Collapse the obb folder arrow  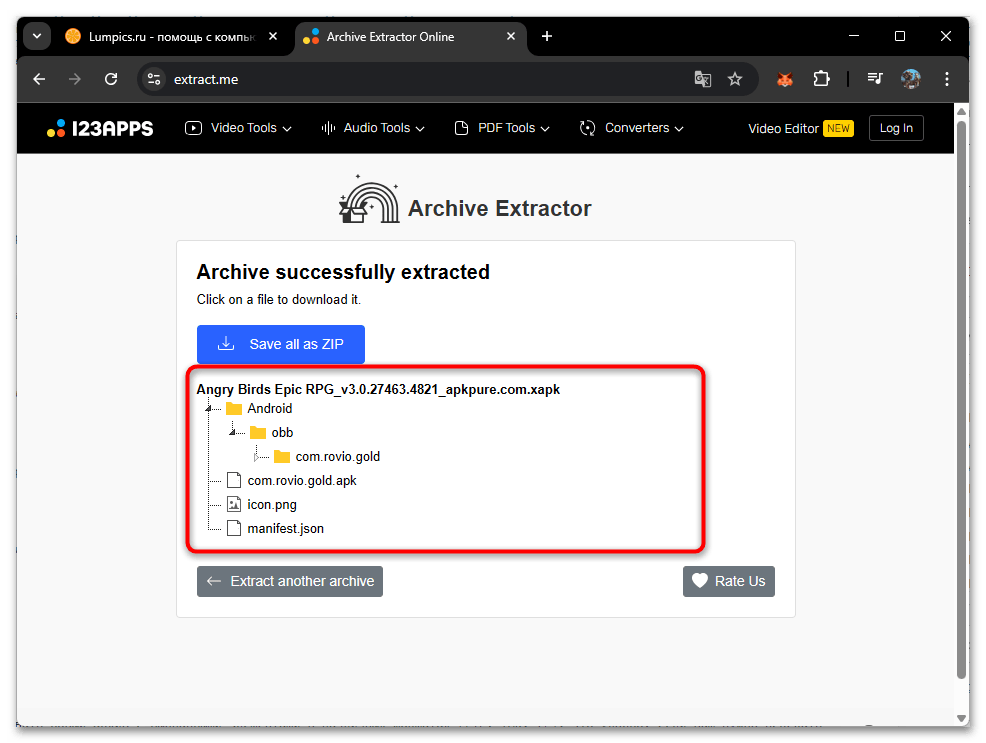coord(232,432)
